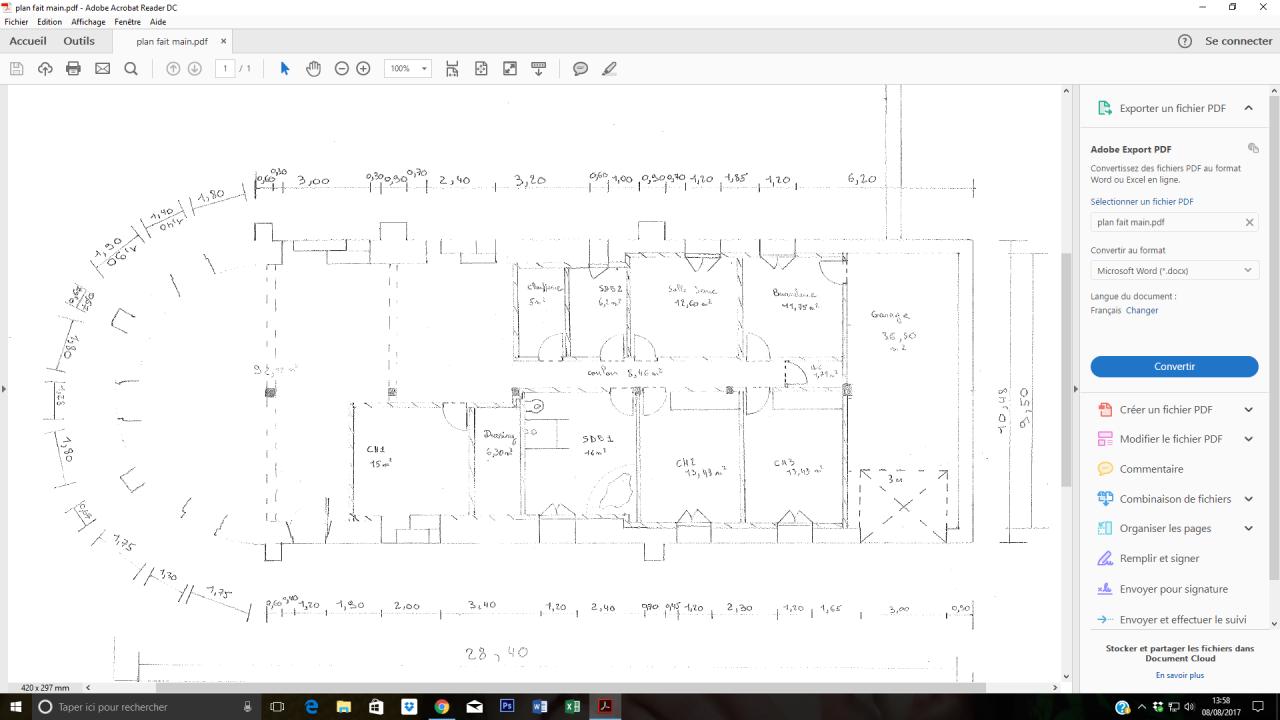Open the zoom level dropdown

point(424,68)
